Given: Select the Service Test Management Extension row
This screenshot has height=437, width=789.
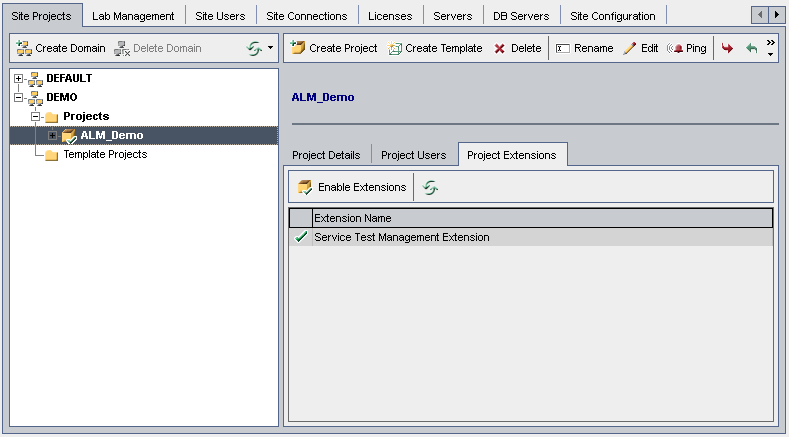Looking at the screenshot, I should [531, 237].
